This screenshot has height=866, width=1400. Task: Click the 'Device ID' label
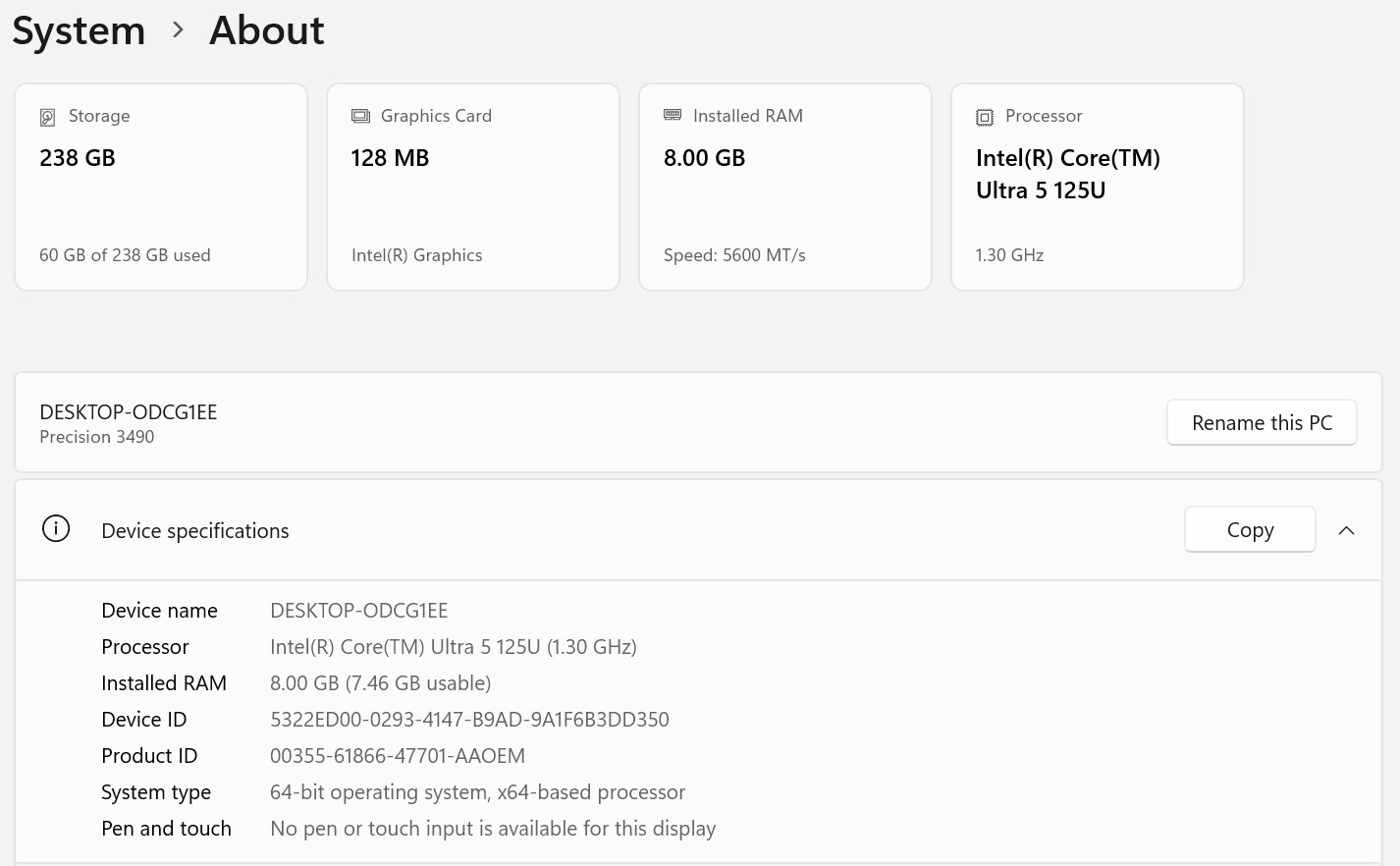coord(144,720)
